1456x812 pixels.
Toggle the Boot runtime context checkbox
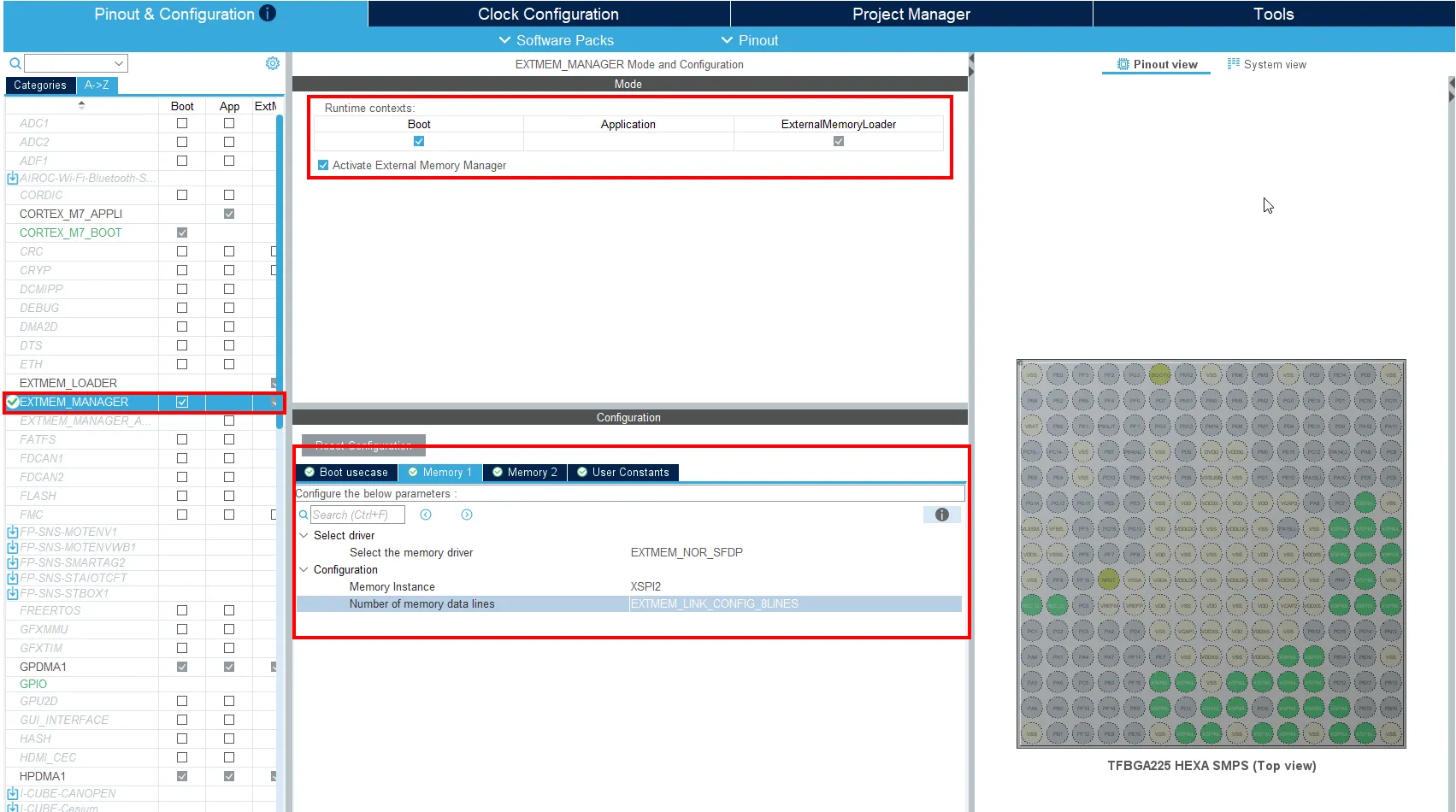(419, 141)
